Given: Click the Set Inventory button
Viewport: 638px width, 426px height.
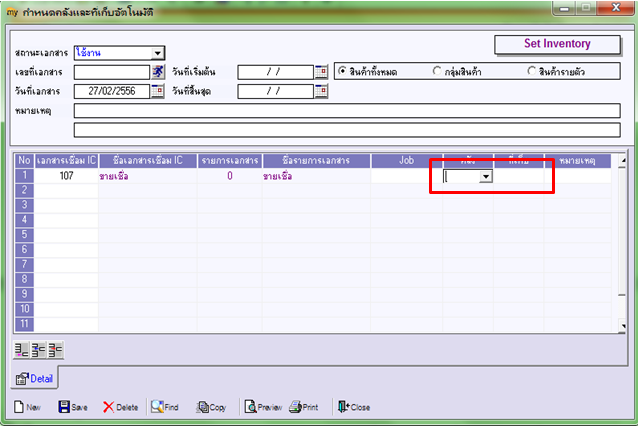Looking at the screenshot, I should (557, 44).
